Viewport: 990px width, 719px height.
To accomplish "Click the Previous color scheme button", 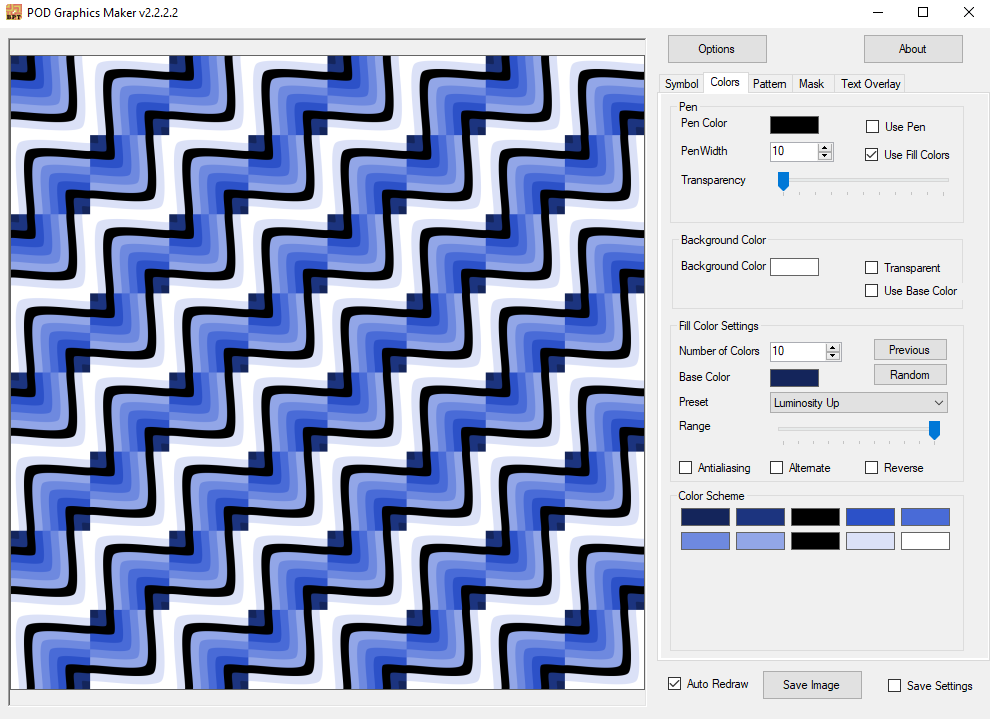I will coord(910,350).
